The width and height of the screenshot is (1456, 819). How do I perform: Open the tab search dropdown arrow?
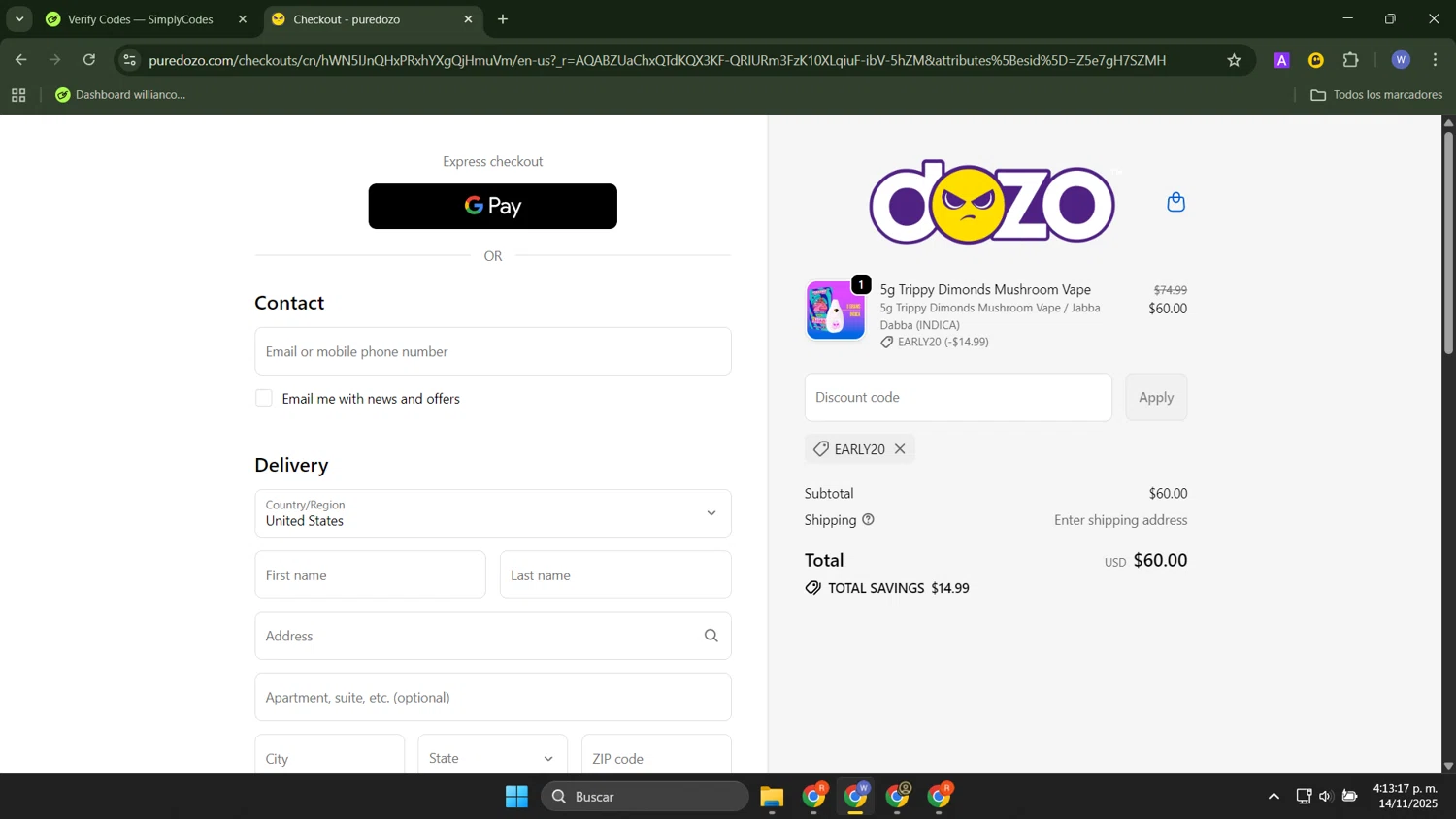(x=19, y=19)
